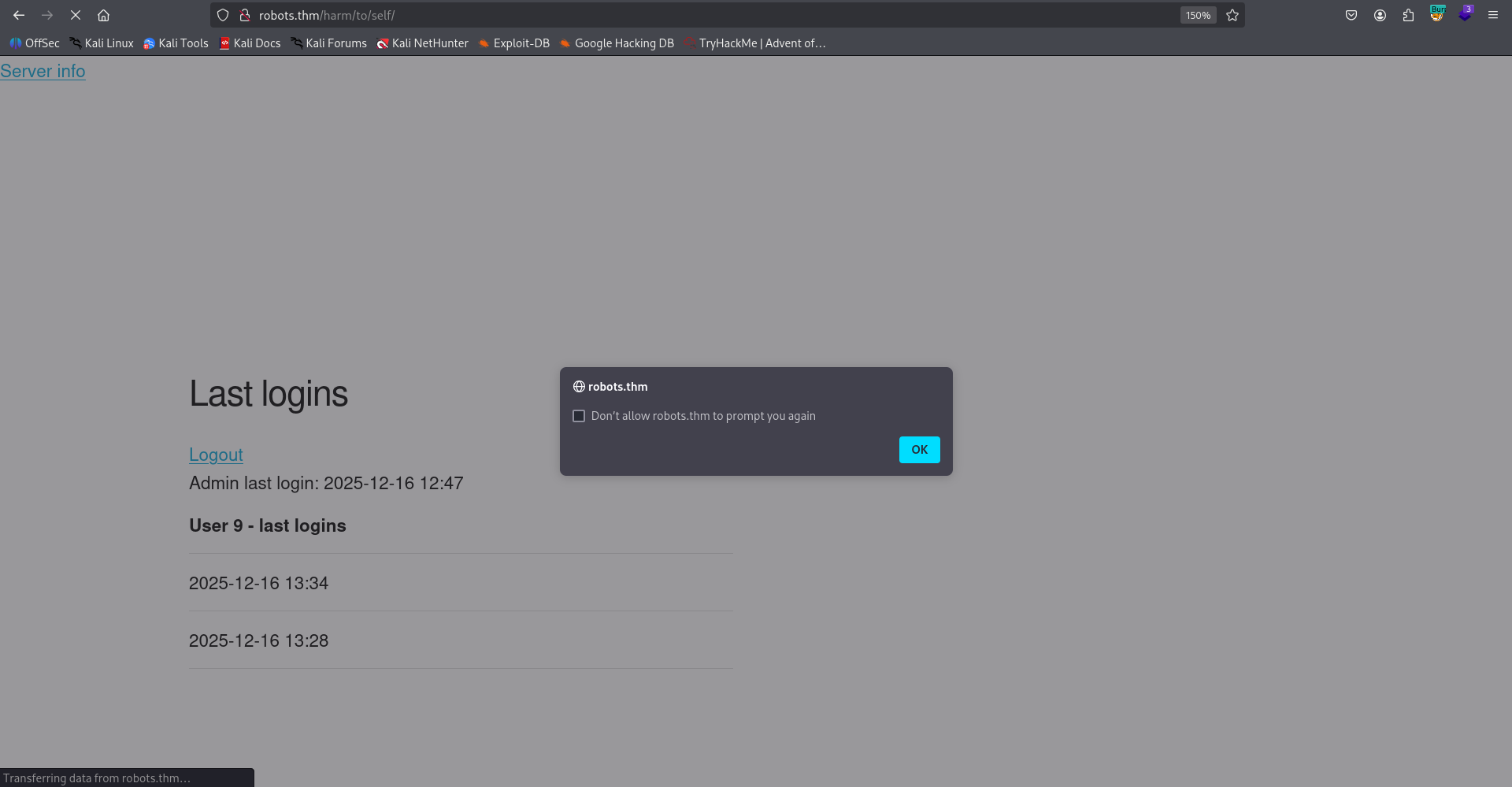Go to the browser home page

click(103, 15)
